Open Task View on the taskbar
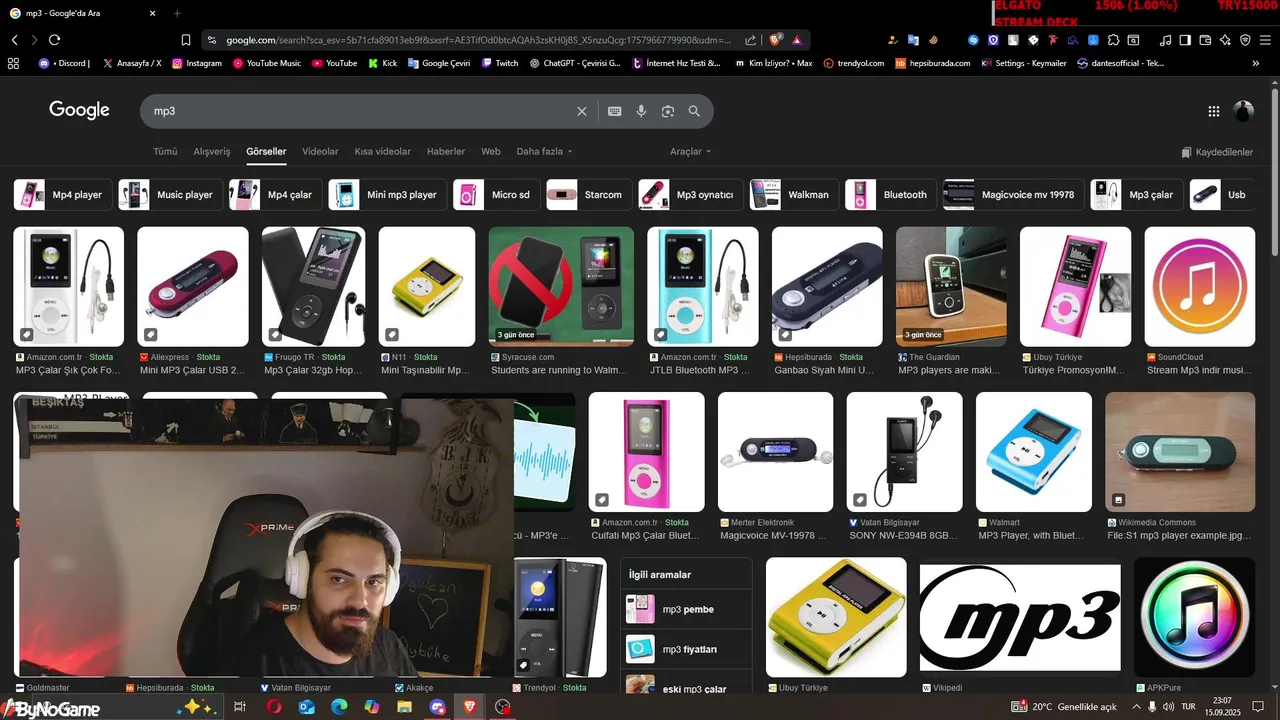This screenshot has height=720, width=1280. (240, 707)
